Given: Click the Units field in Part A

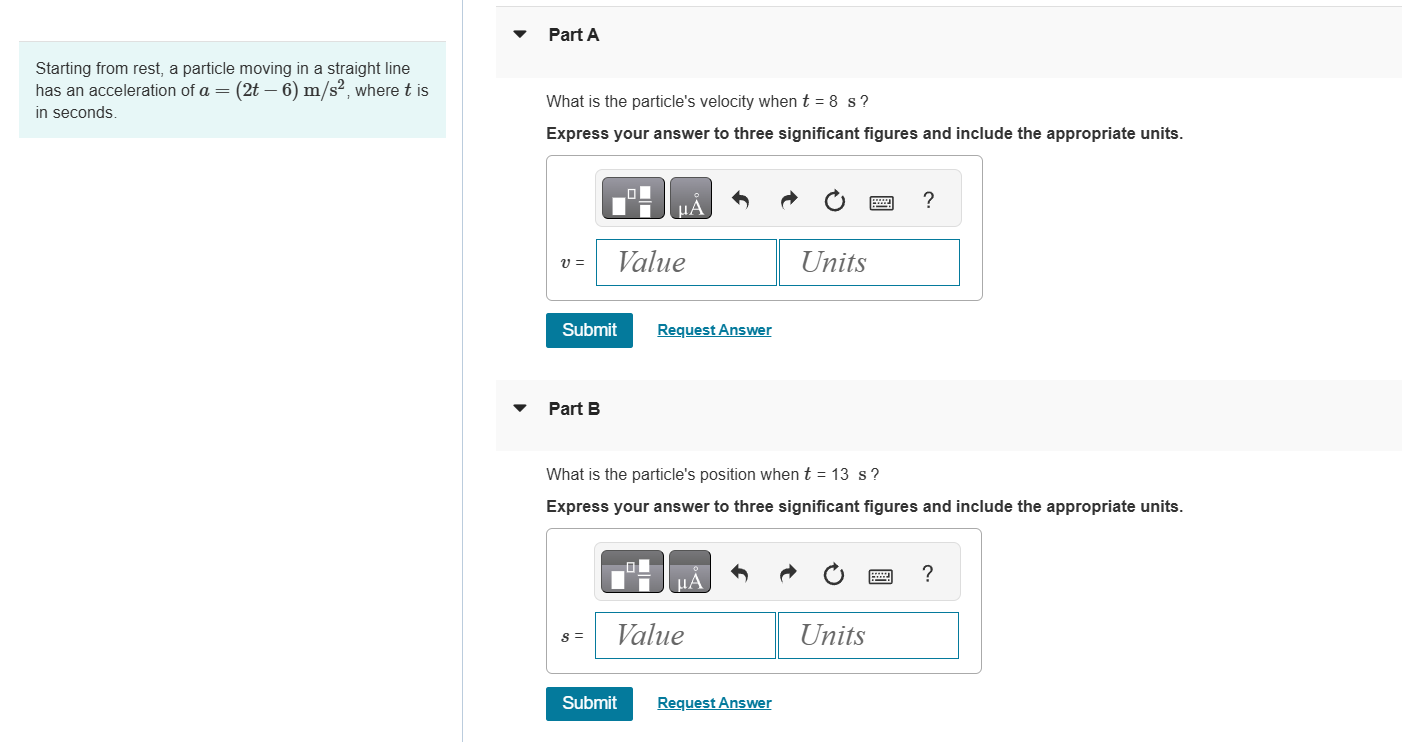Looking at the screenshot, I should click(x=868, y=262).
